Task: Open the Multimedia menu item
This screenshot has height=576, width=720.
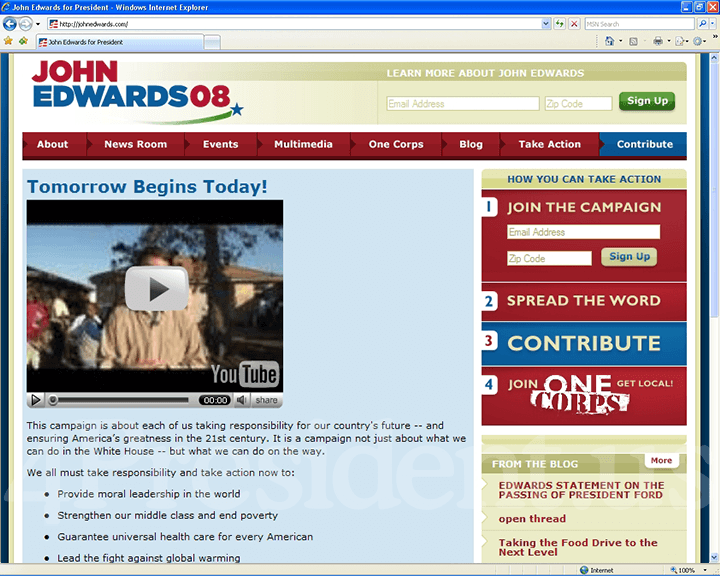Action: 303,144
